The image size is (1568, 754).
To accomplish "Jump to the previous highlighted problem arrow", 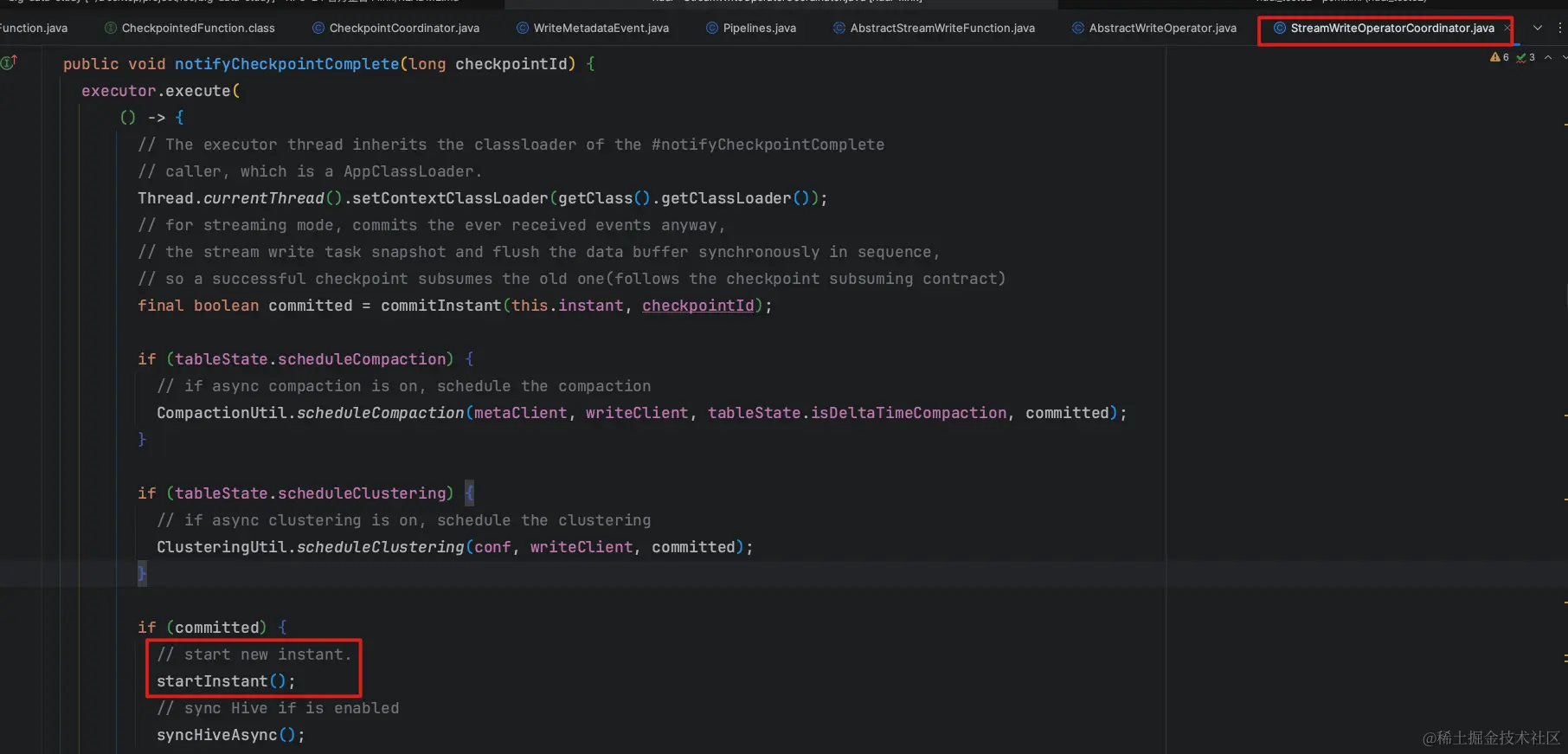I will pyautogui.click(x=1548, y=57).
